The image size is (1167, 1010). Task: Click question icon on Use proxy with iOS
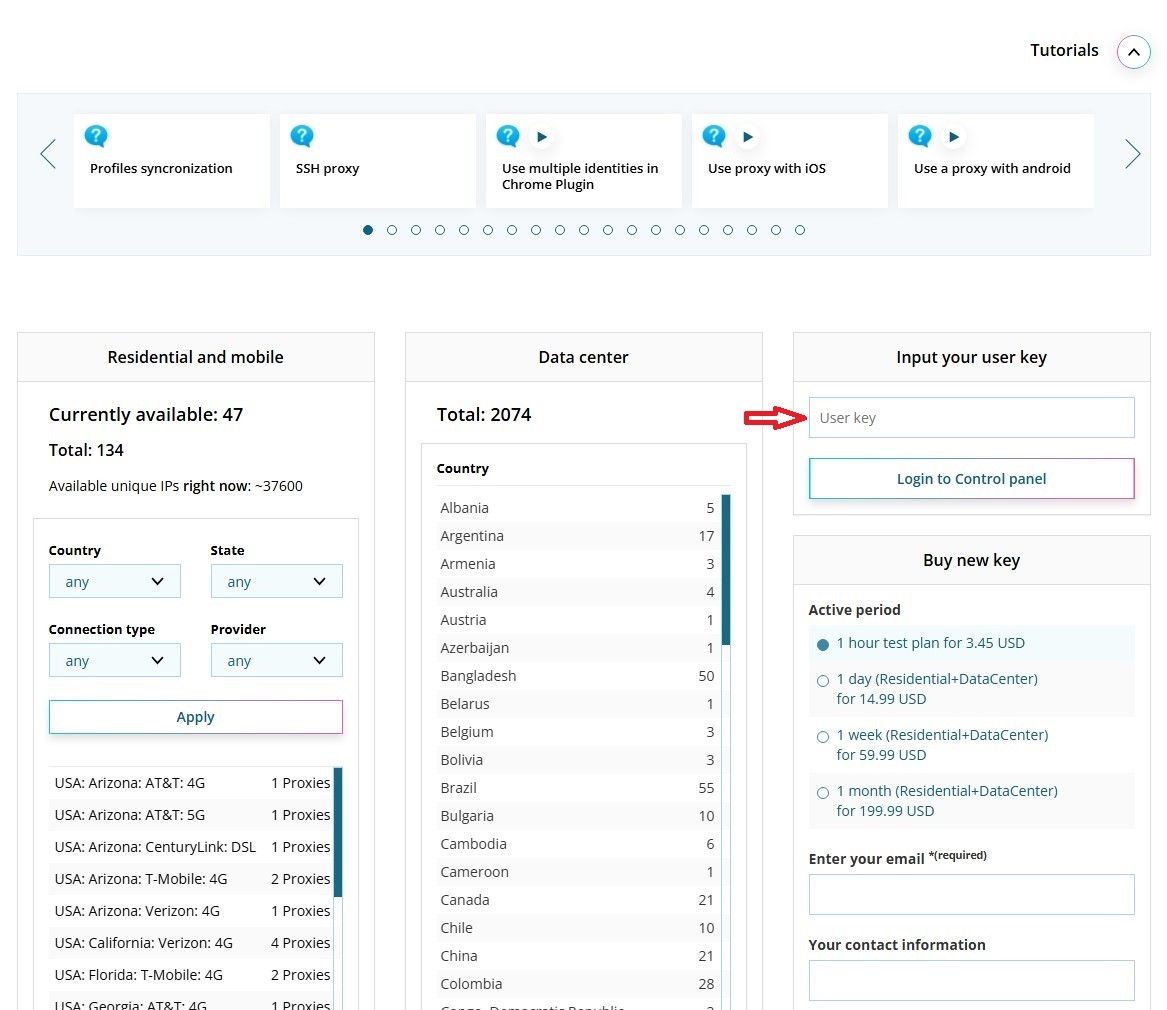(x=714, y=136)
